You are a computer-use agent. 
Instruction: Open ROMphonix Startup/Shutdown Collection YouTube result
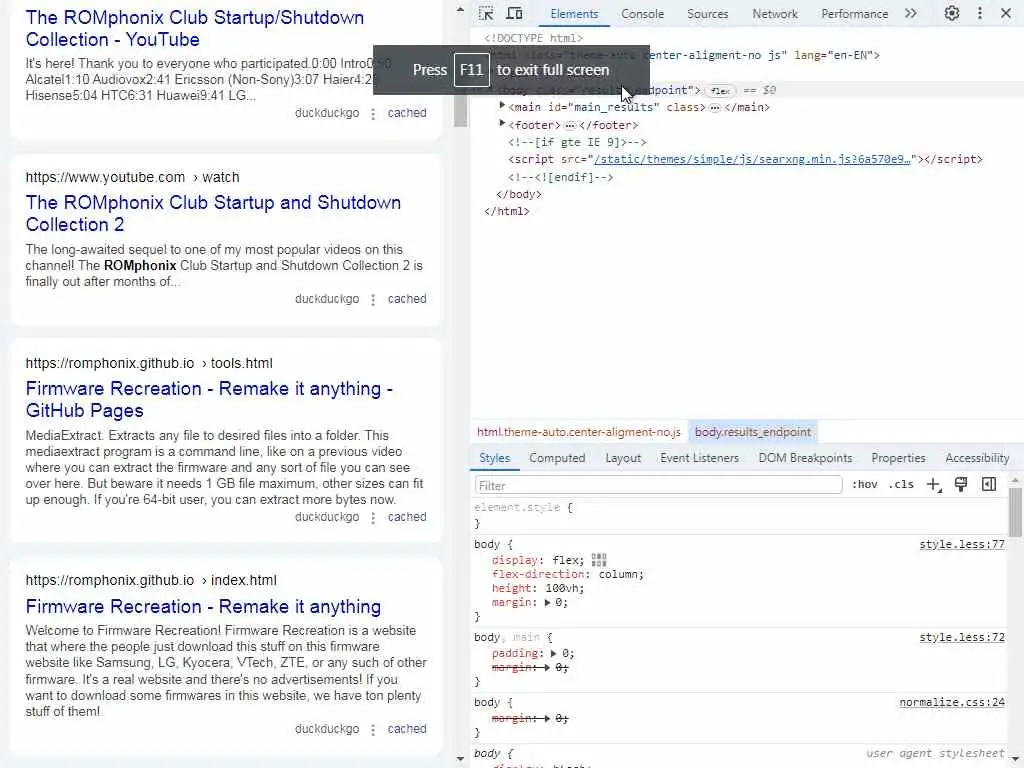(195, 28)
